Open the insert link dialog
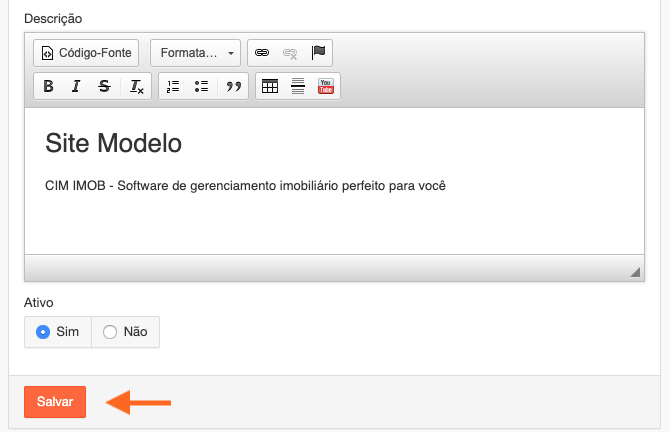670x432 pixels. coord(262,52)
